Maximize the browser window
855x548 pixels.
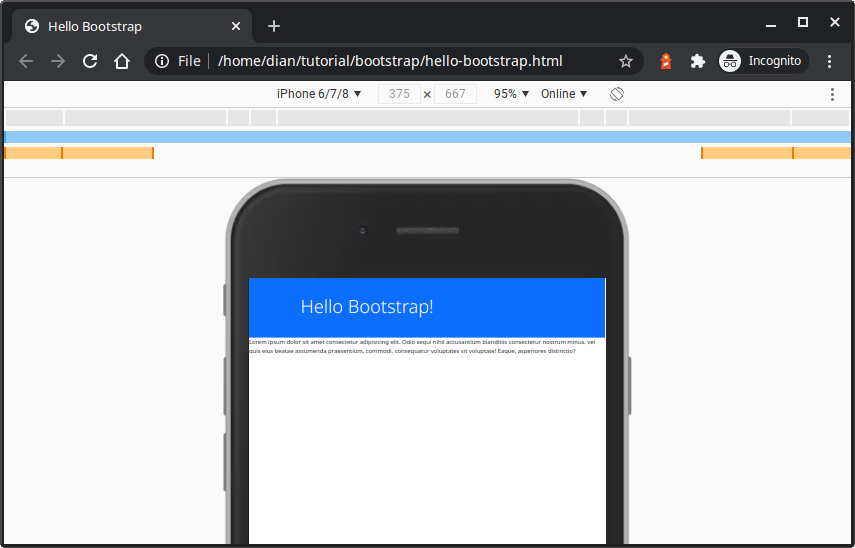click(803, 22)
